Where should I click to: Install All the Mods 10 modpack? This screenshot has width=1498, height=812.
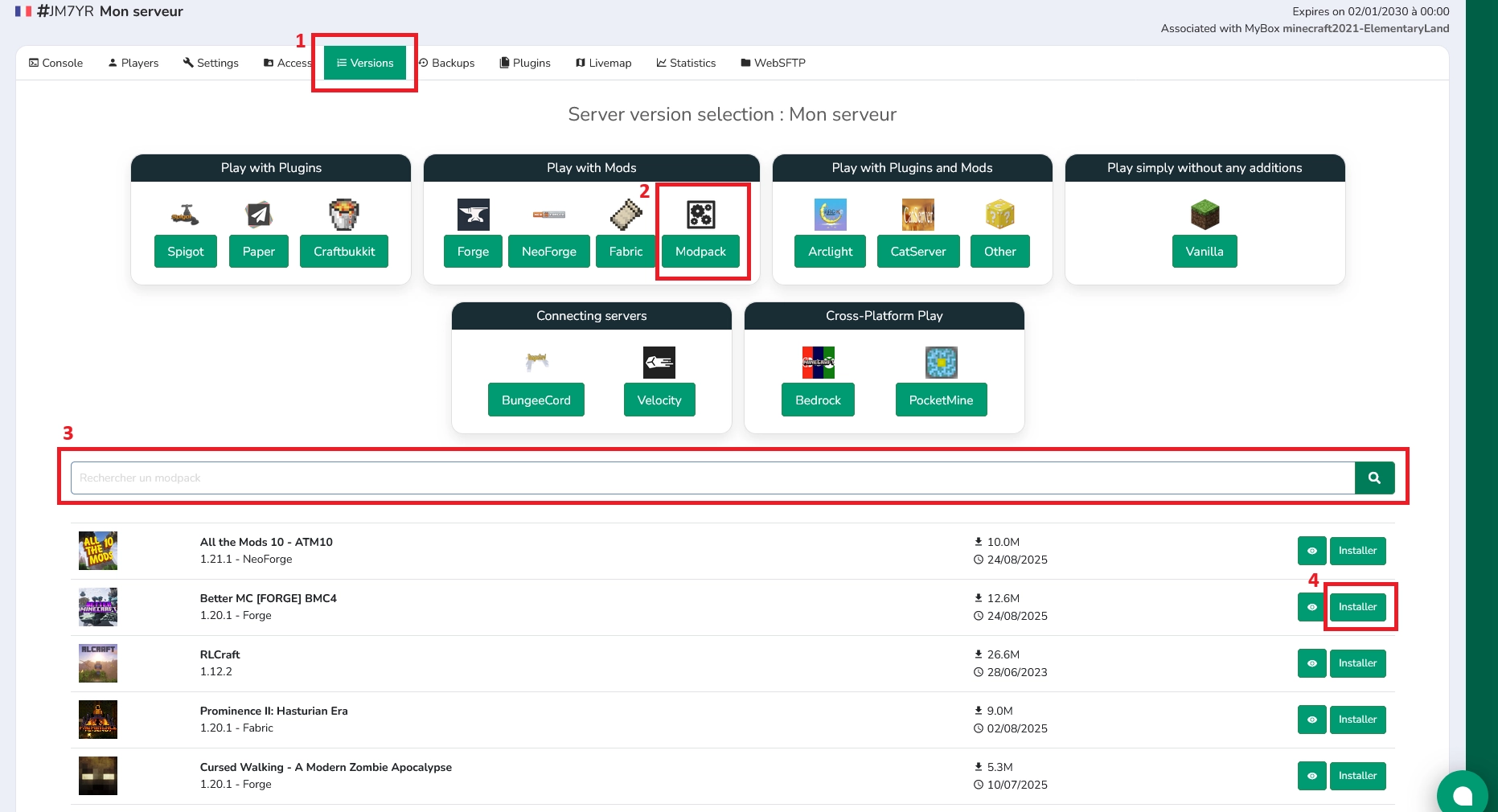(1358, 551)
